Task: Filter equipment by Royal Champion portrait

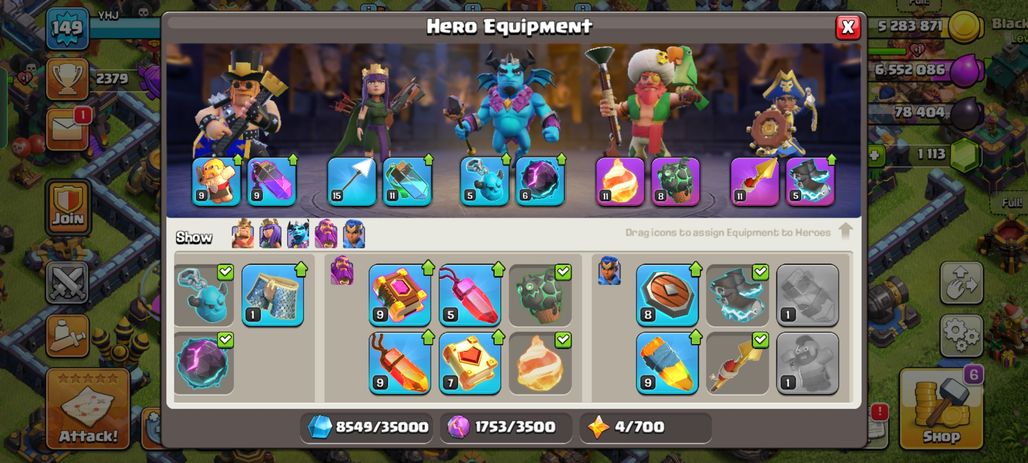Action: pos(353,234)
